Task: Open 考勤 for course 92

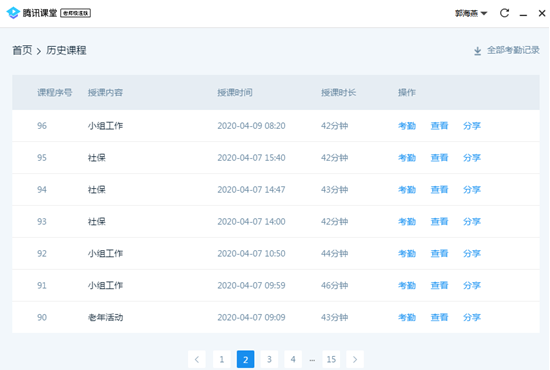Action: click(x=407, y=254)
